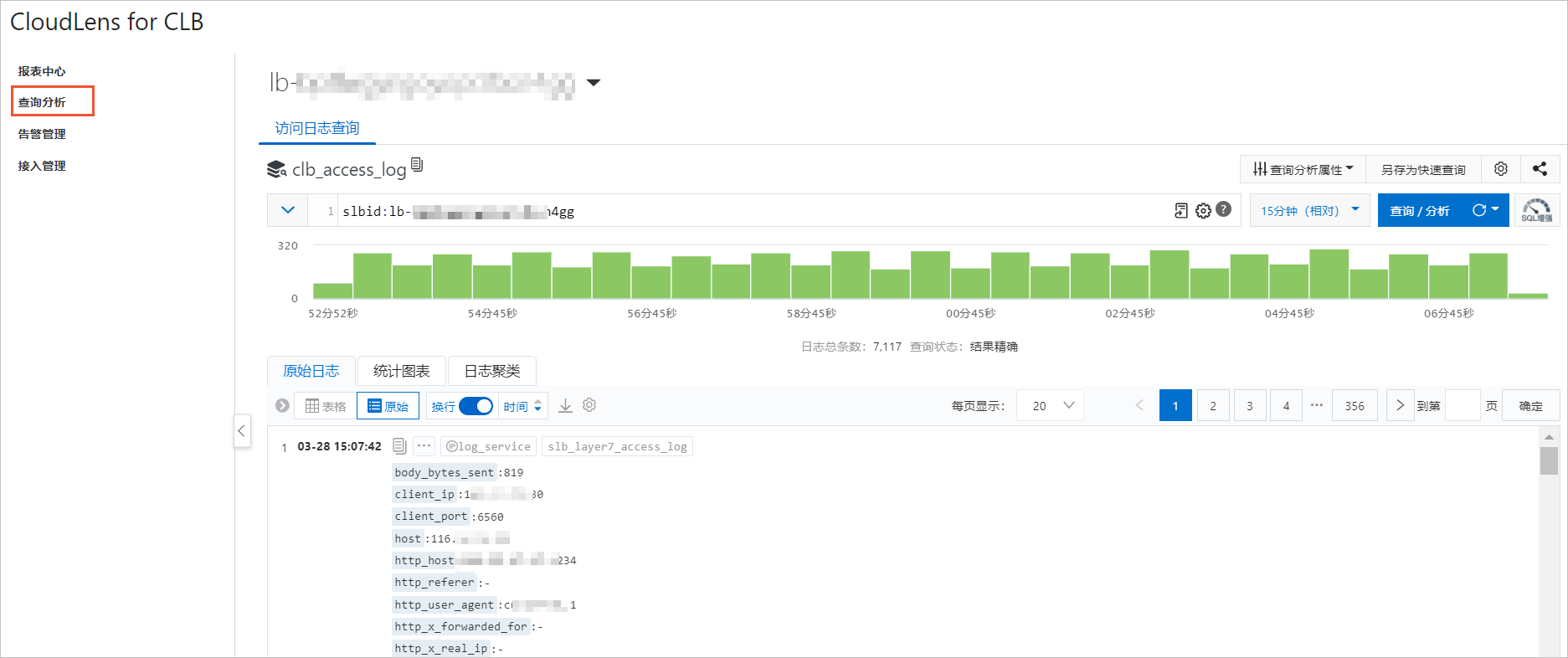Open the 15分钟(相对) time range dropdown
The height and width of the screenshot is (658, 1568).
pyautogui.click(x=1309, y=210)
